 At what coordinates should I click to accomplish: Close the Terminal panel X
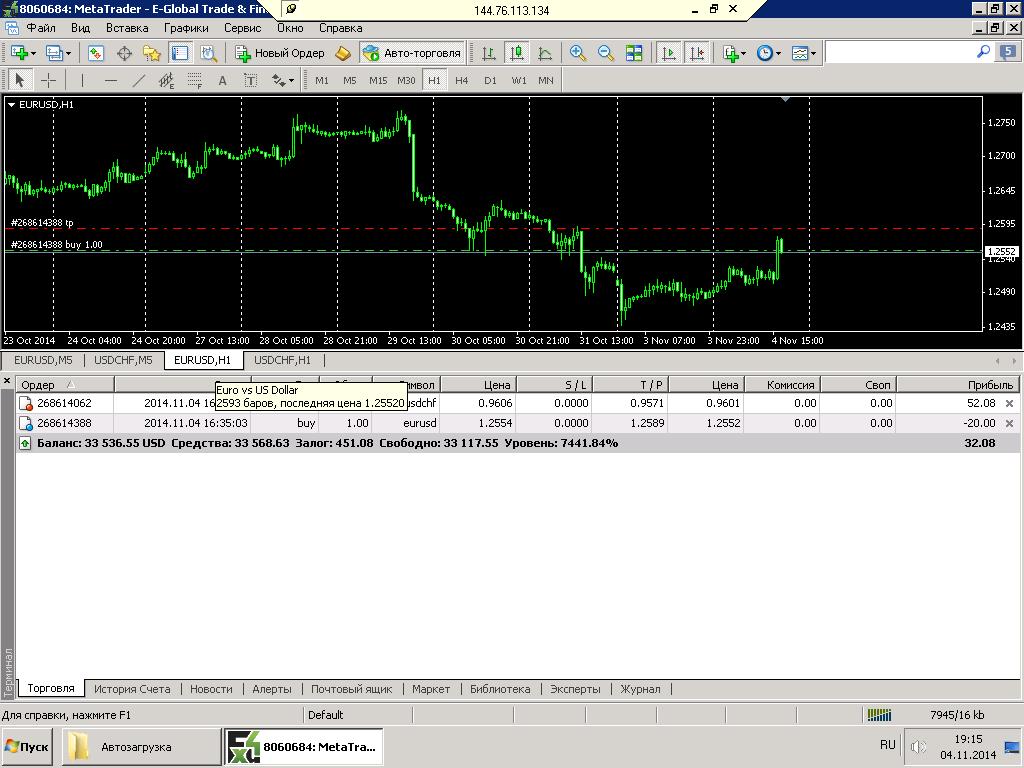pos(7,381)
